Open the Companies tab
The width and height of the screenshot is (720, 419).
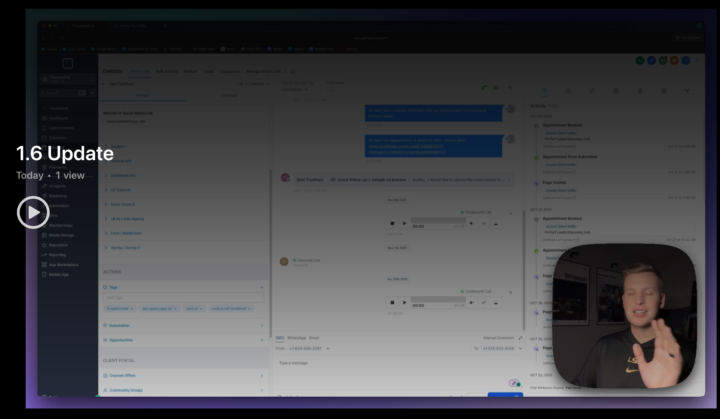(x=231, y=71)
